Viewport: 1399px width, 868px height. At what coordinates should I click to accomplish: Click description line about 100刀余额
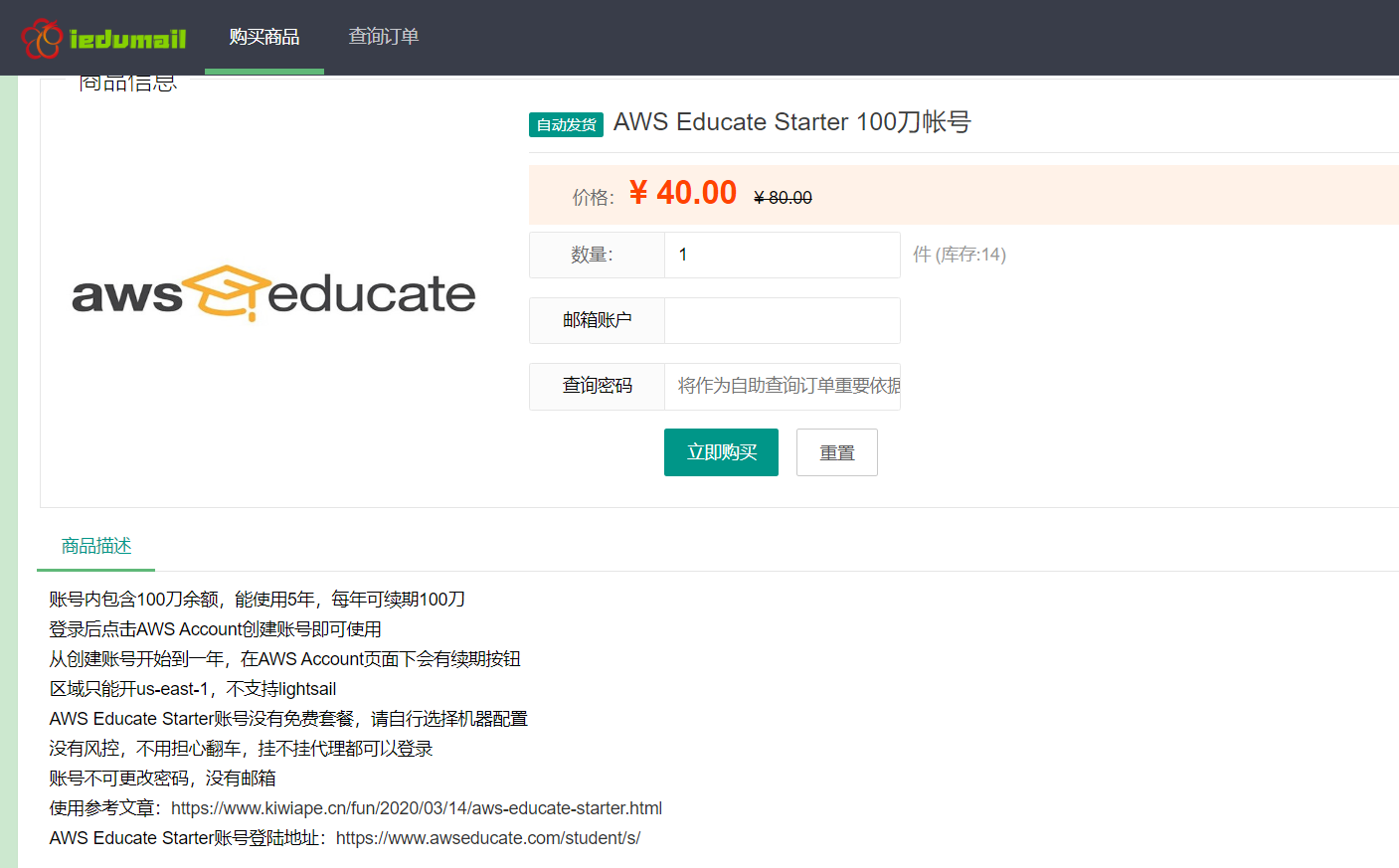click(258, 600)
